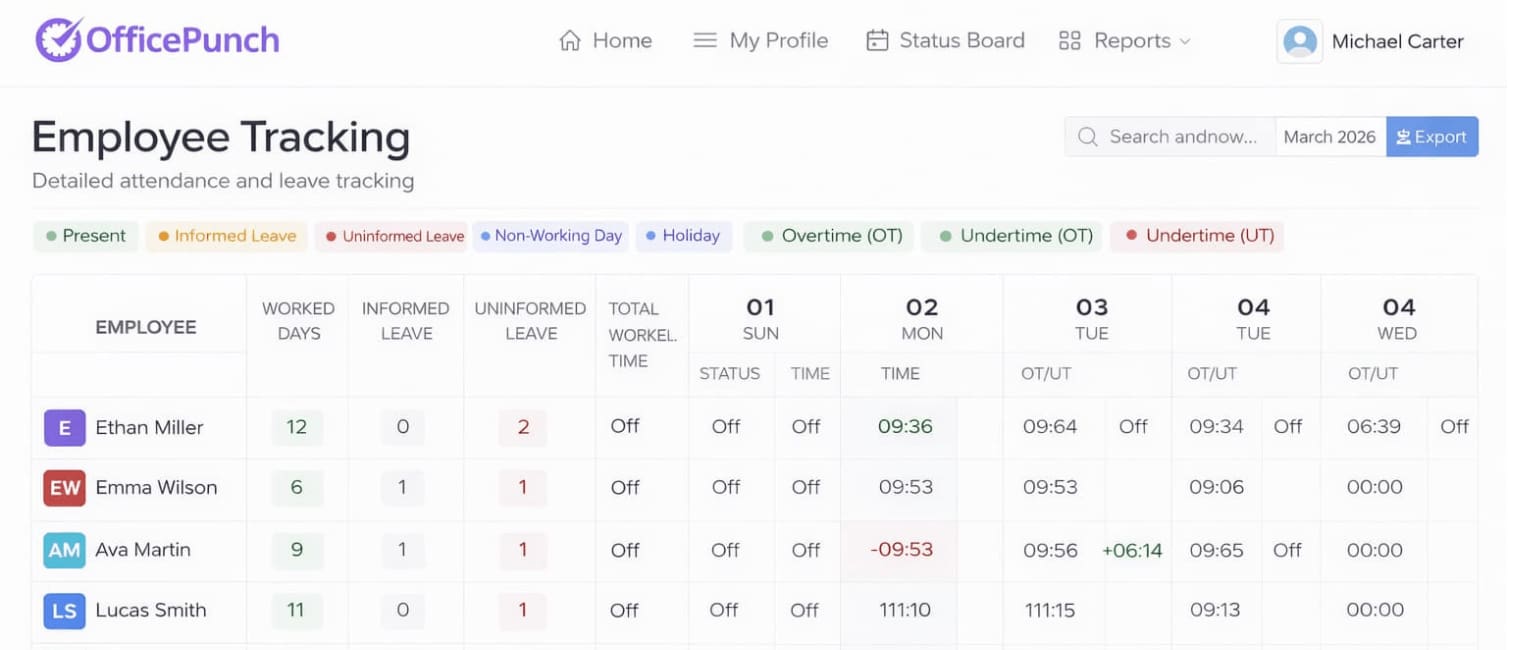Click Lucas Smith's blue LS avatar
The image size is (1521, 650).
64,611
